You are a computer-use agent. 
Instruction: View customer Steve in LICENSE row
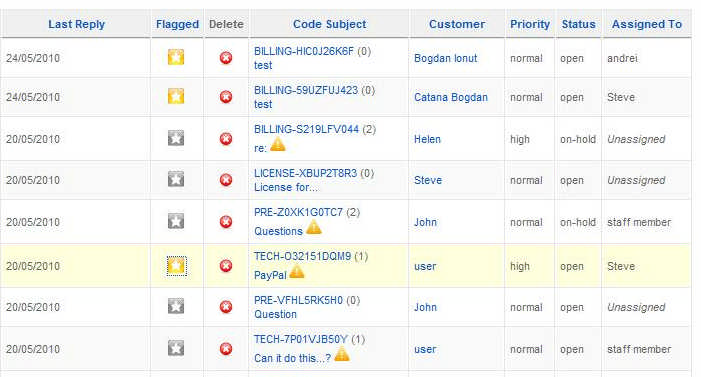point(428,180)
